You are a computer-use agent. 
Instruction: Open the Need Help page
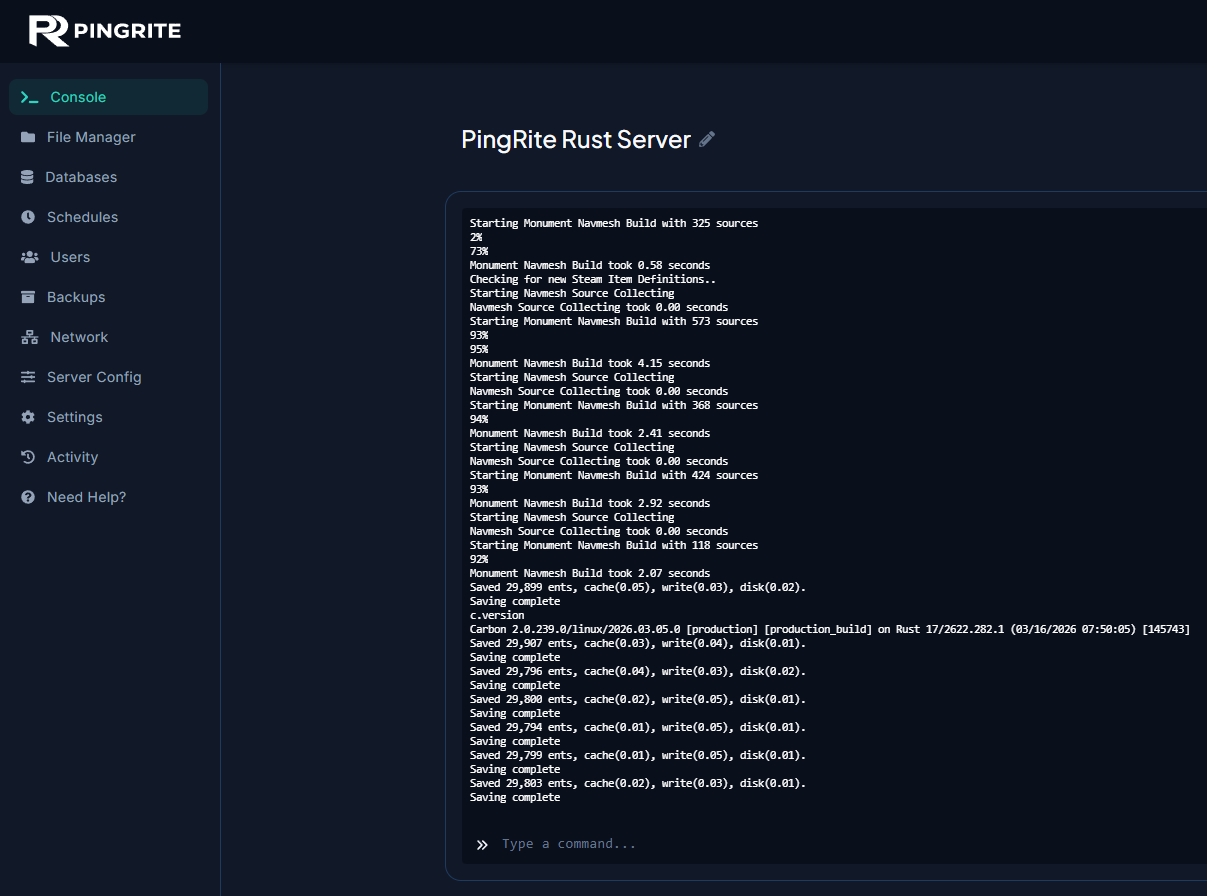[x=87, y=497]
